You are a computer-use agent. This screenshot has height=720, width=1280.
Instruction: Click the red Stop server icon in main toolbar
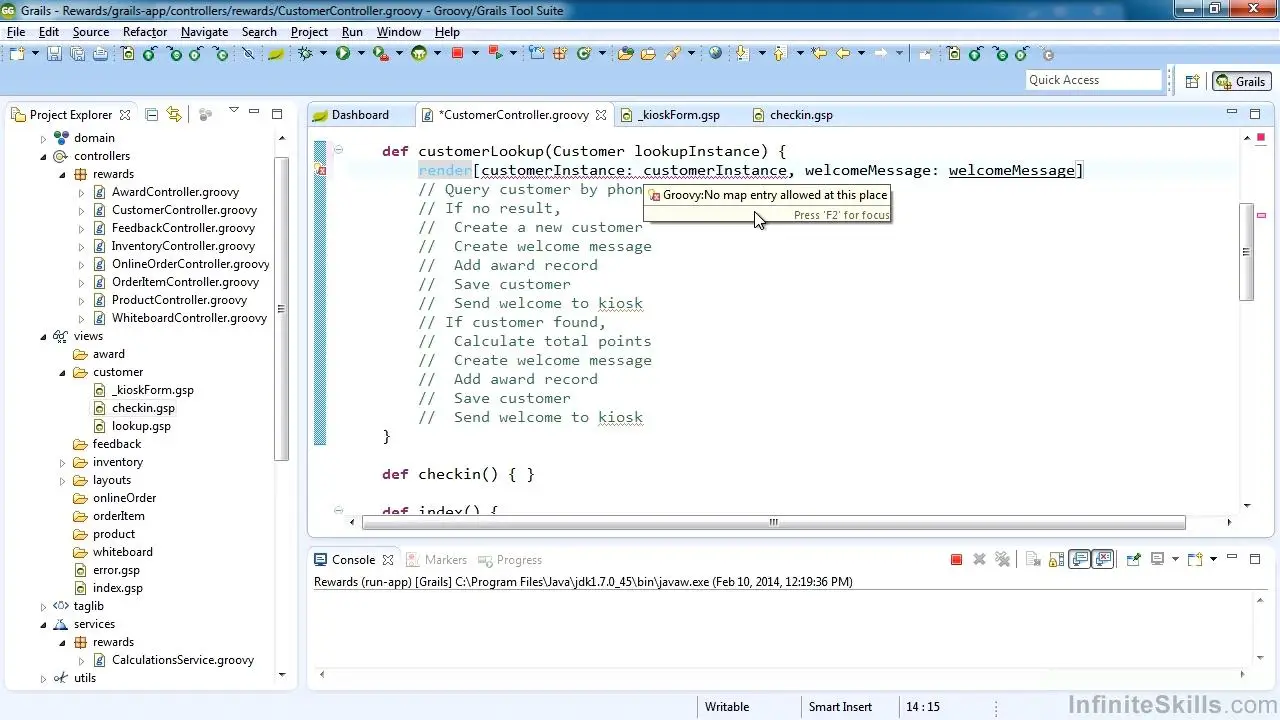pyautogui.click(x=457, y=54)
